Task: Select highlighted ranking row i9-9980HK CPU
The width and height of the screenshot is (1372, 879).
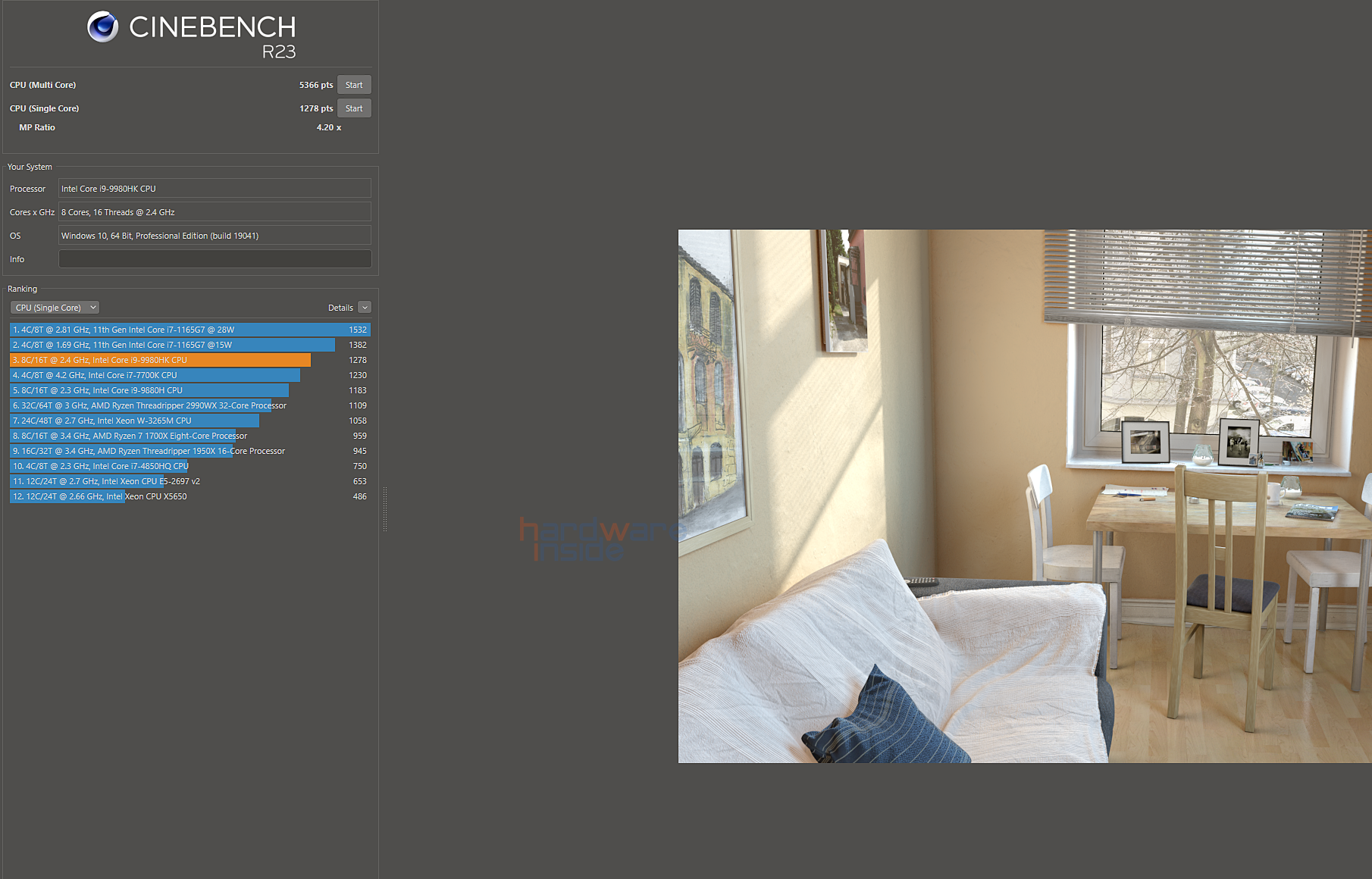Action: pos(190,360)
